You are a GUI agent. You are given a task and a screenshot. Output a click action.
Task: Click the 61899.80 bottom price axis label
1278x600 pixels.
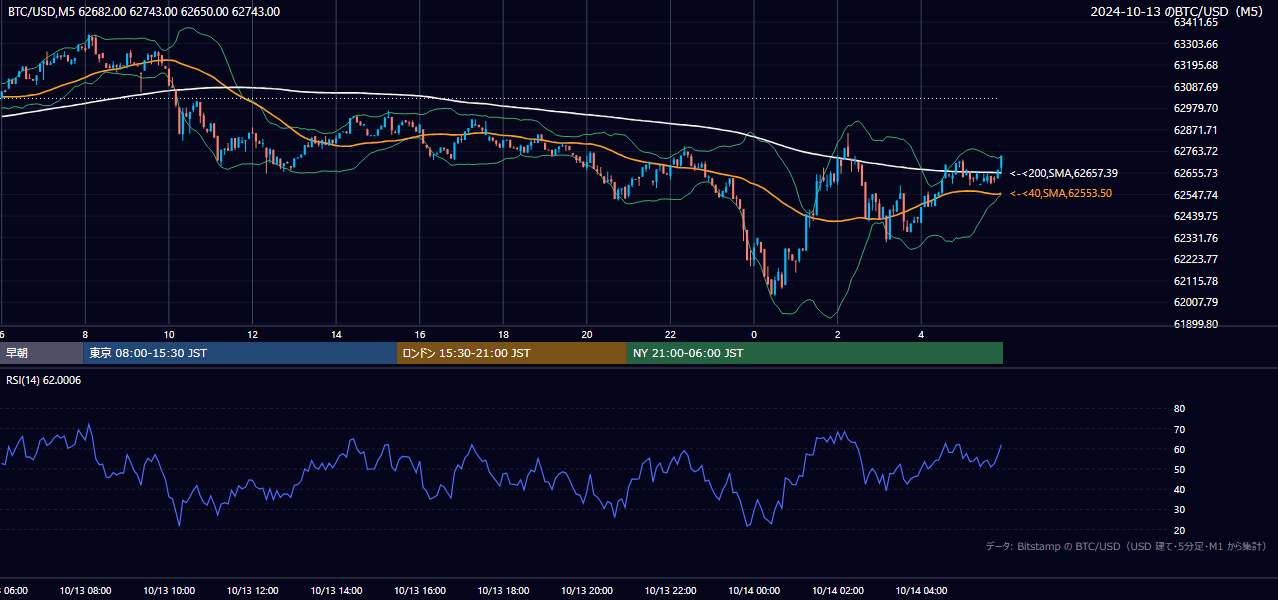click(1196, 324)
